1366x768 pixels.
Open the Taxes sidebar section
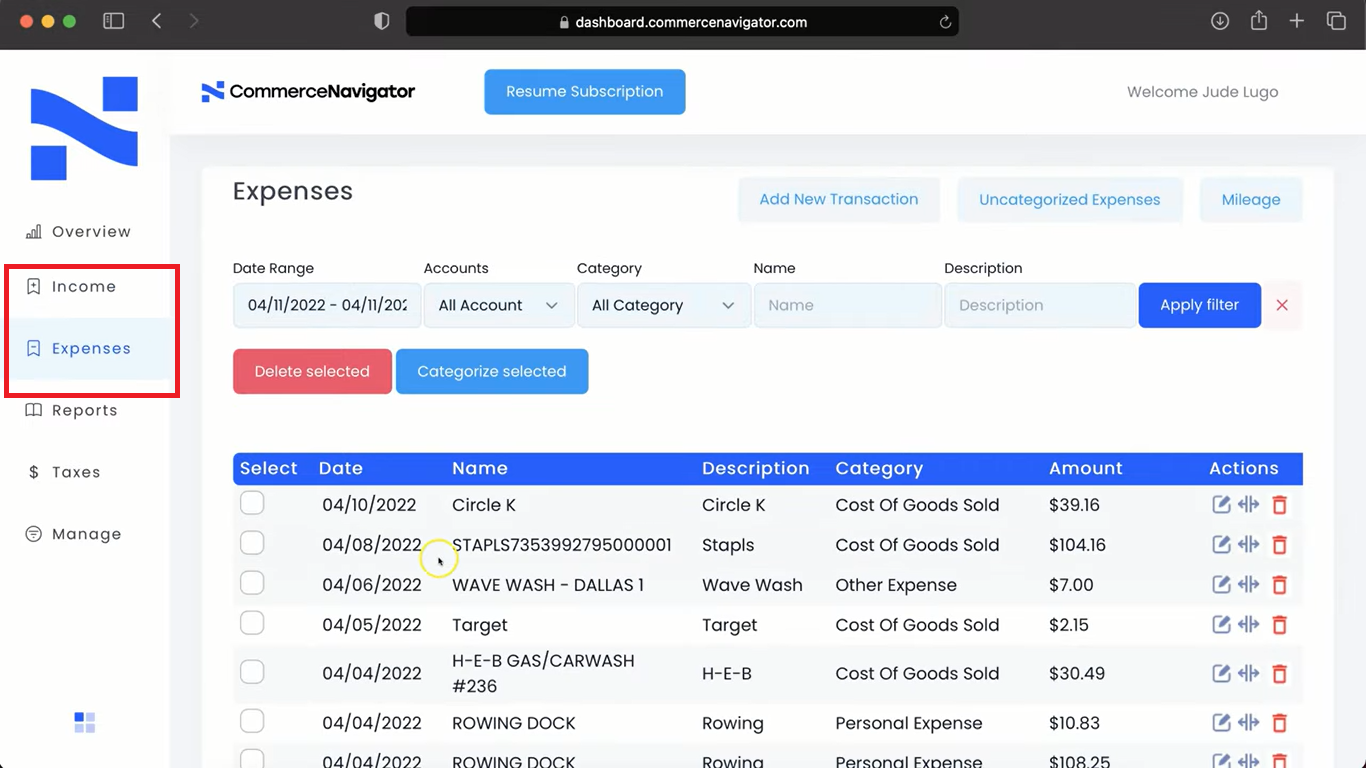[x=76, y=472]
